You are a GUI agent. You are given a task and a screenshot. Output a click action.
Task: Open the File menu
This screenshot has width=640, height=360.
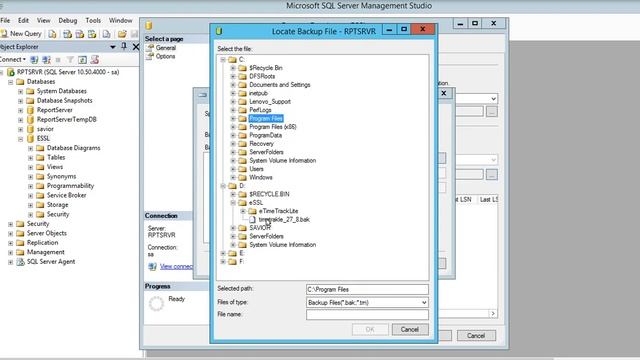pos(5,20)
